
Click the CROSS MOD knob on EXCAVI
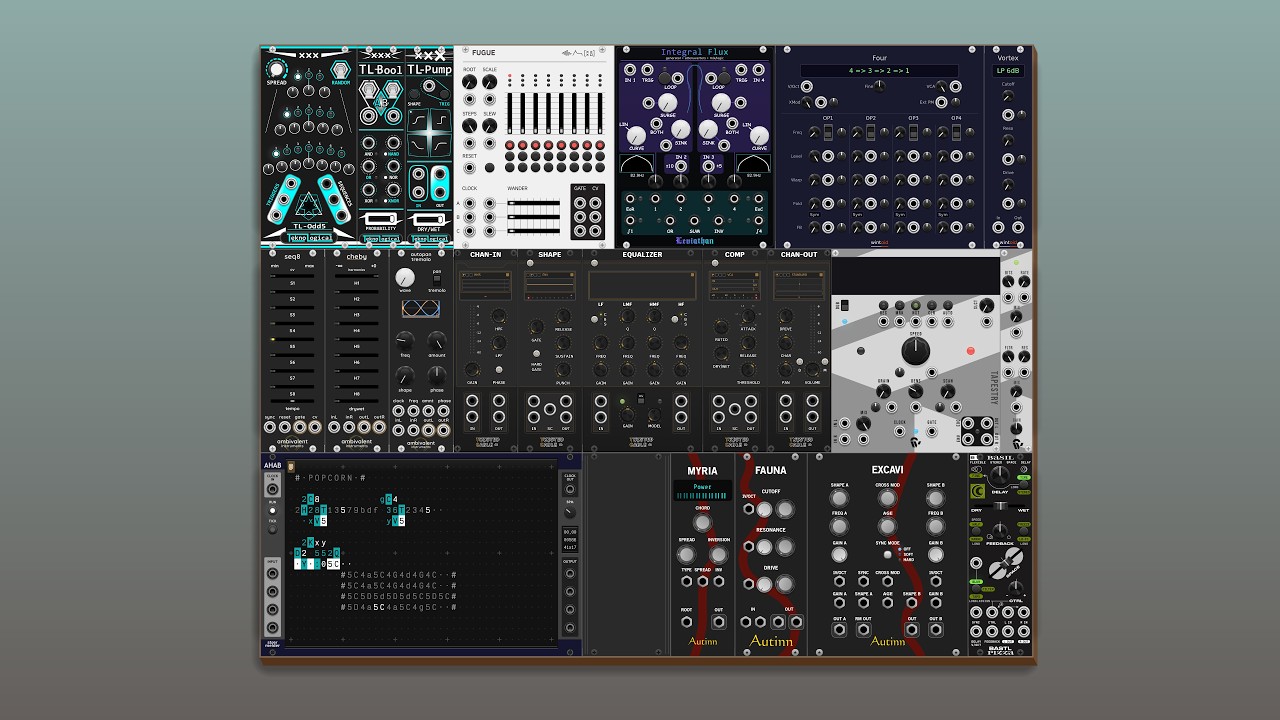pos(887,498)
